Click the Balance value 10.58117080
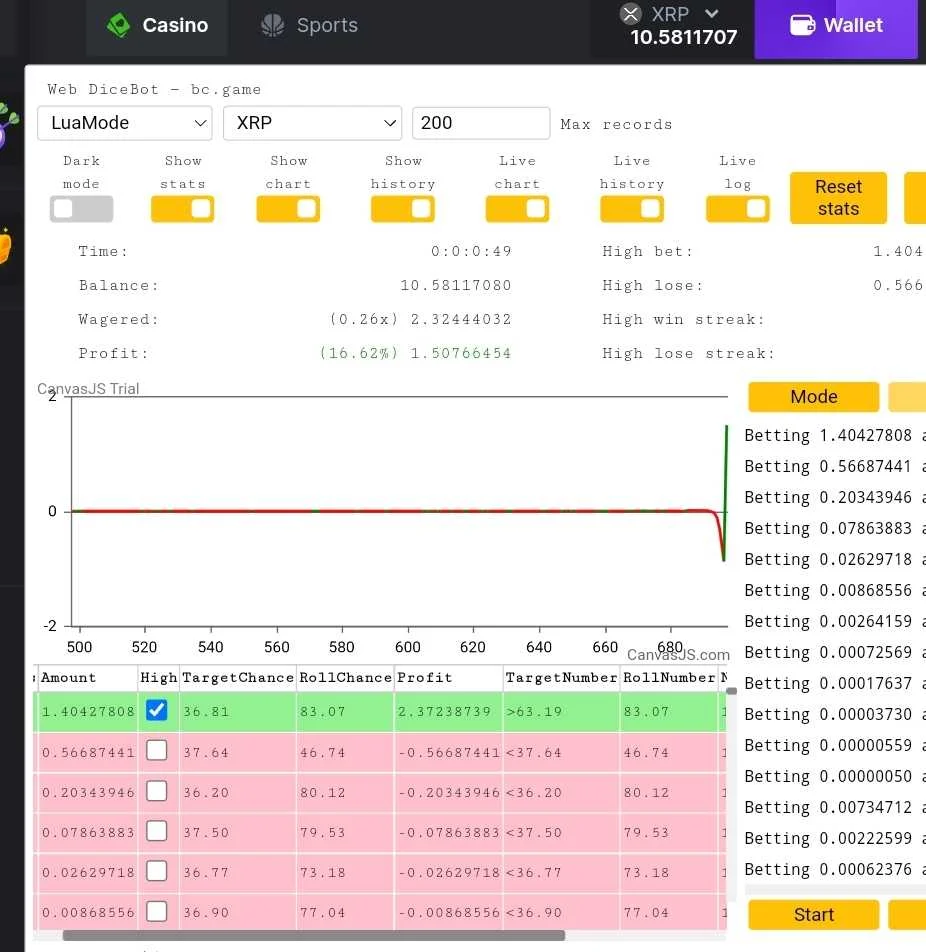 [455, 285]
